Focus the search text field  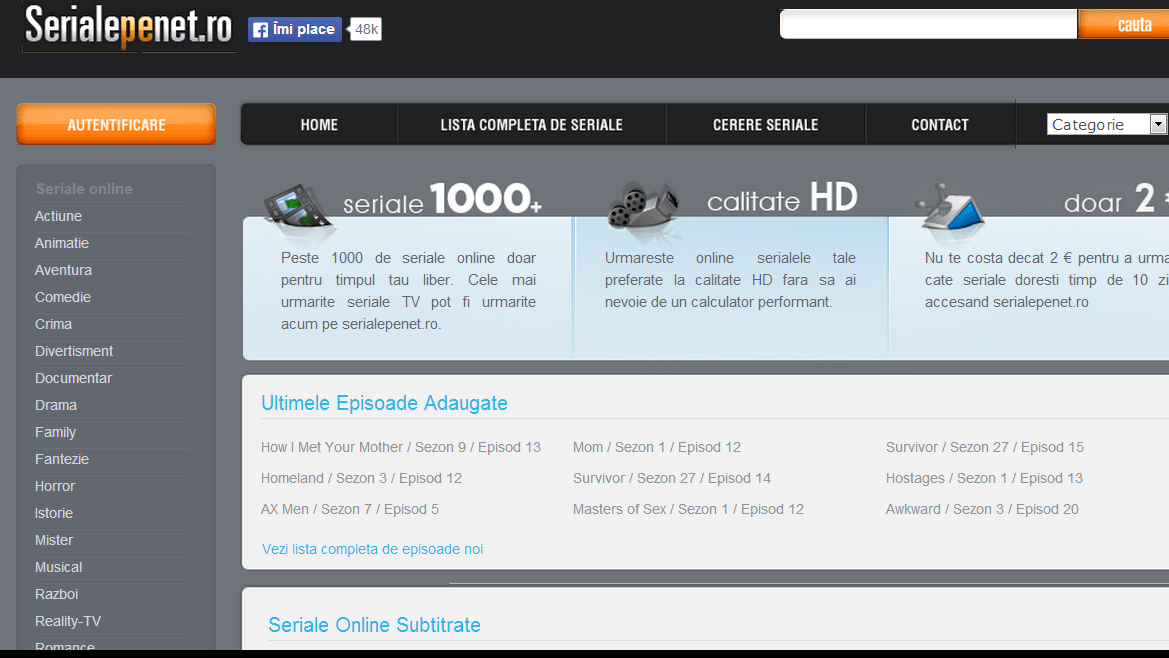point(927,24)
